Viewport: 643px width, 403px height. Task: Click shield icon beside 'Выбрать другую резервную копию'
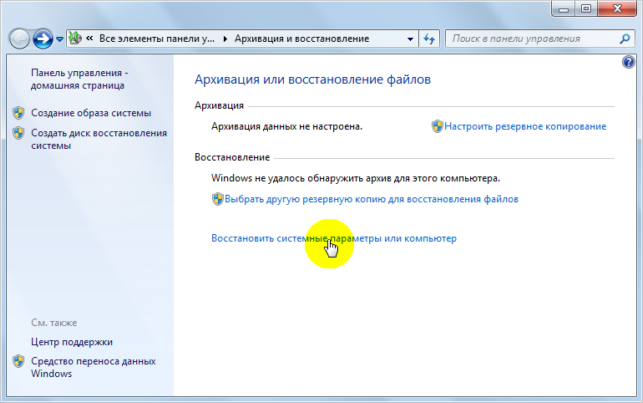pyautogui.click(x=217, y=199)
